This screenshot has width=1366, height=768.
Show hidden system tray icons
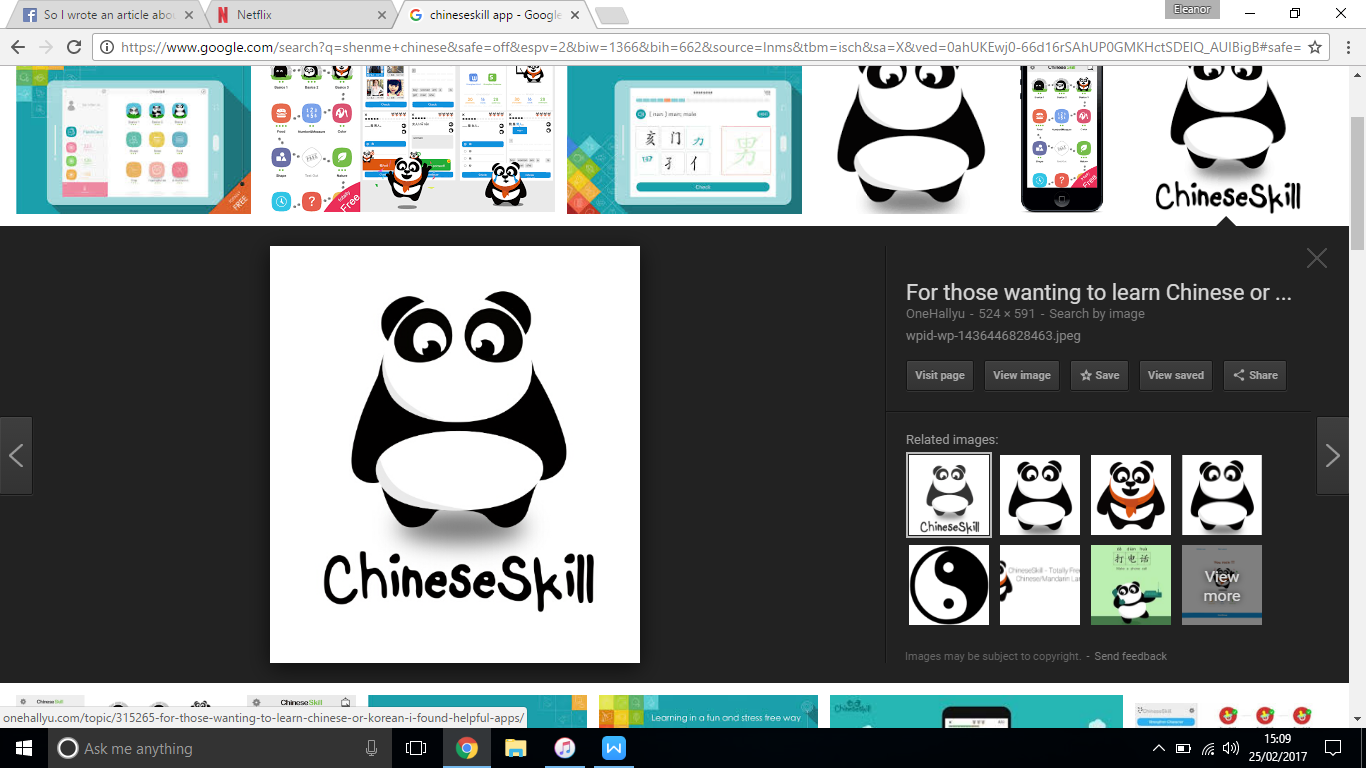point(1159,748)
